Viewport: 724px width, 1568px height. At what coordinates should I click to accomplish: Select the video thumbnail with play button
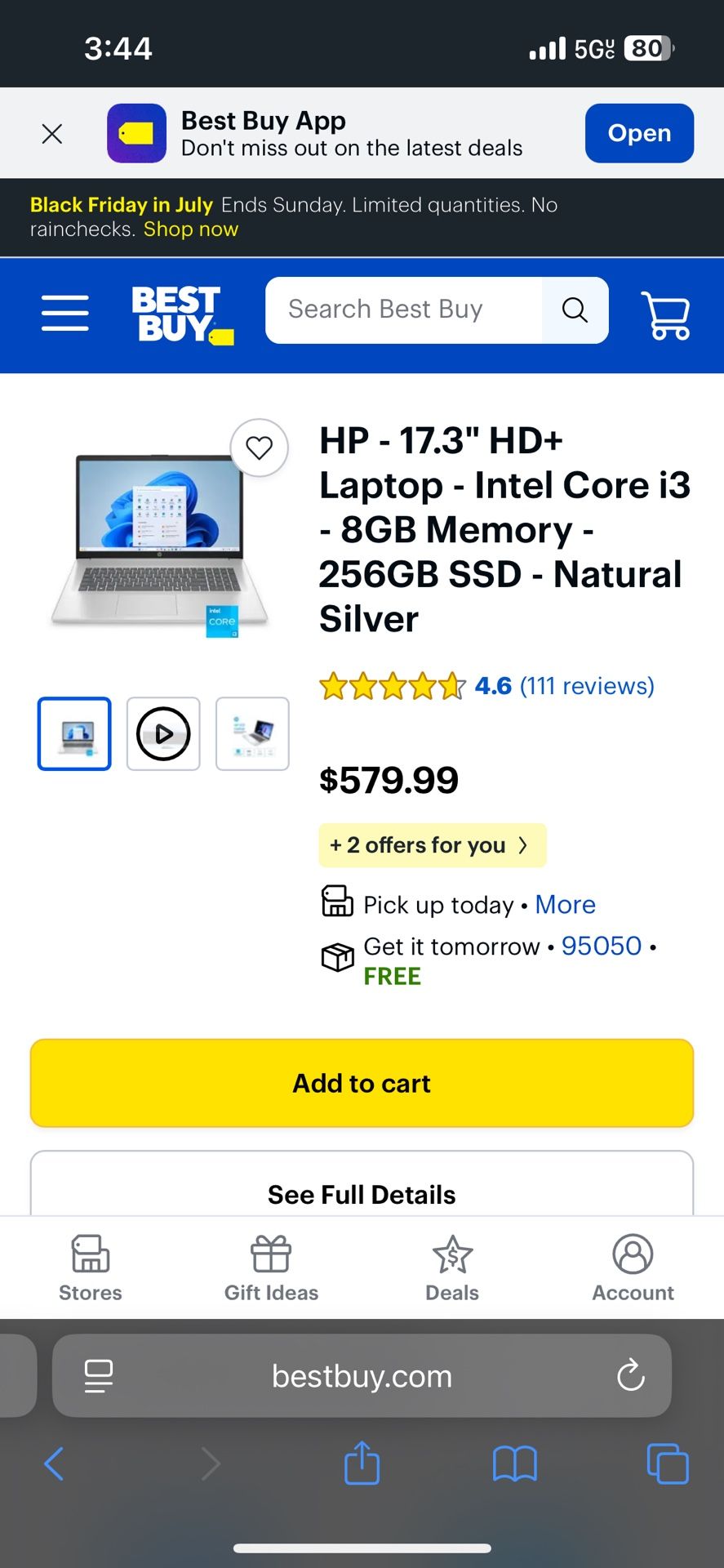point(162,733)
